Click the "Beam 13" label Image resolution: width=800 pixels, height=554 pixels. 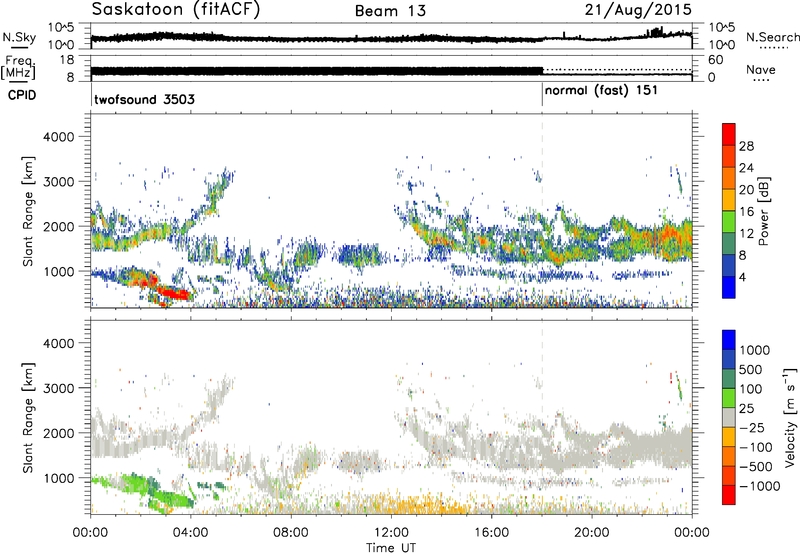pyautogui.click(x=390, y=11)
